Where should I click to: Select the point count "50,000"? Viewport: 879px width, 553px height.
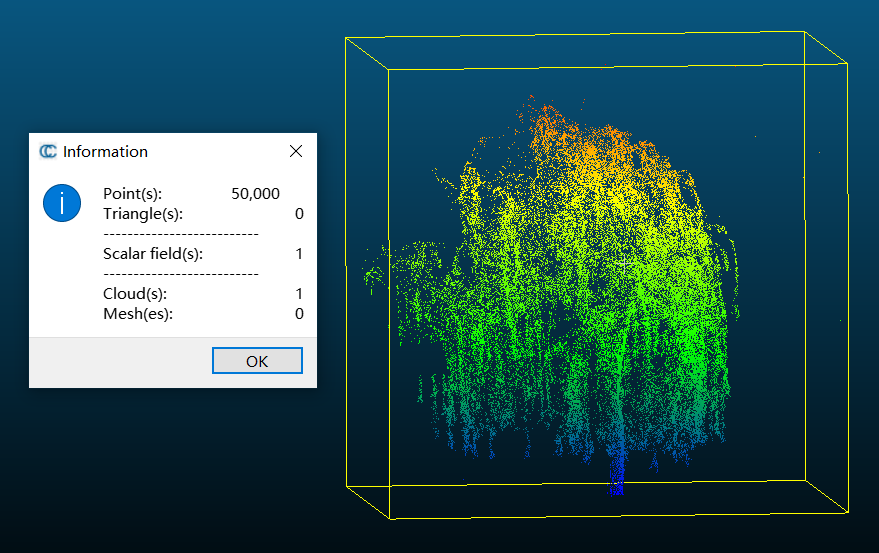tap(256, 193)
